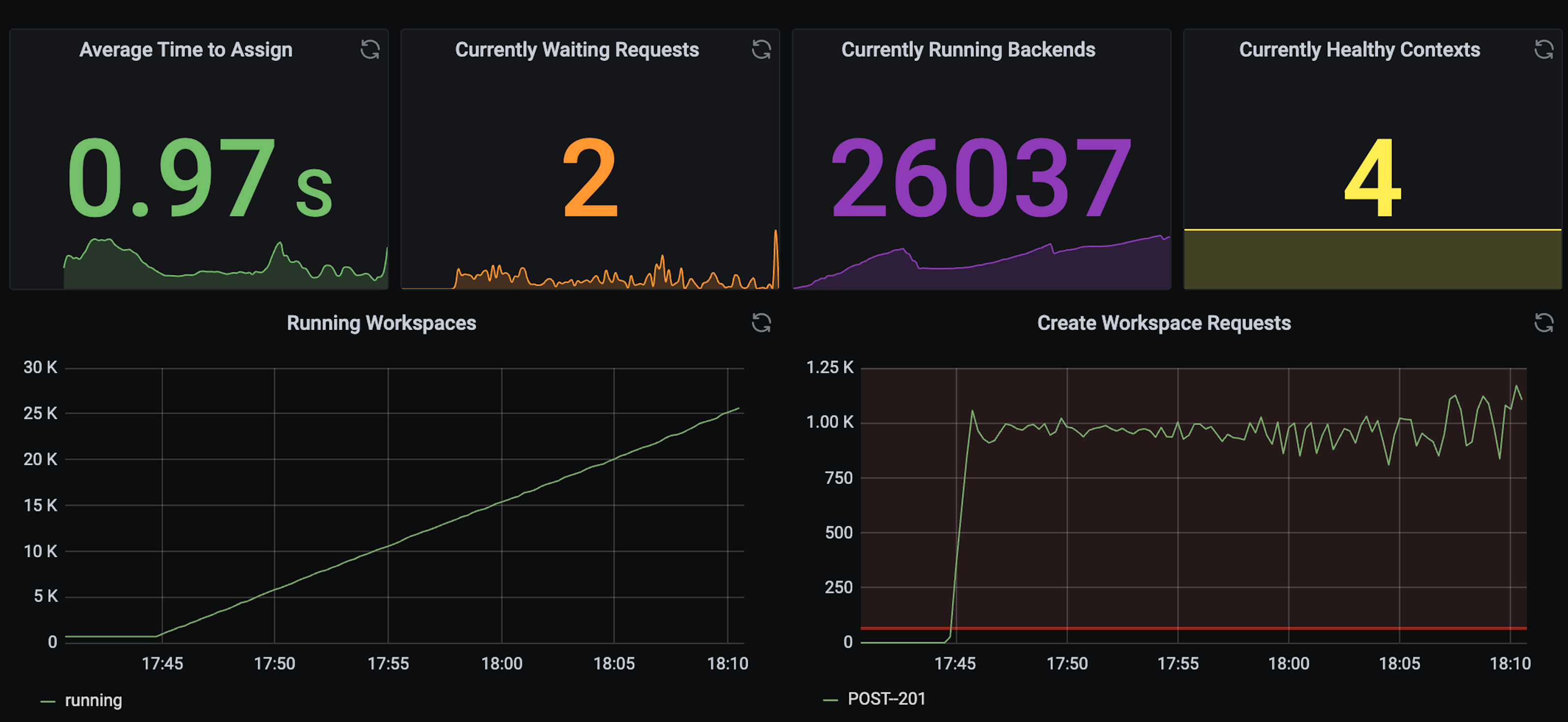Open Average Time to Assign panel title menu
The height and width of the screenshot is (722, 1568).
pos(185,49)
